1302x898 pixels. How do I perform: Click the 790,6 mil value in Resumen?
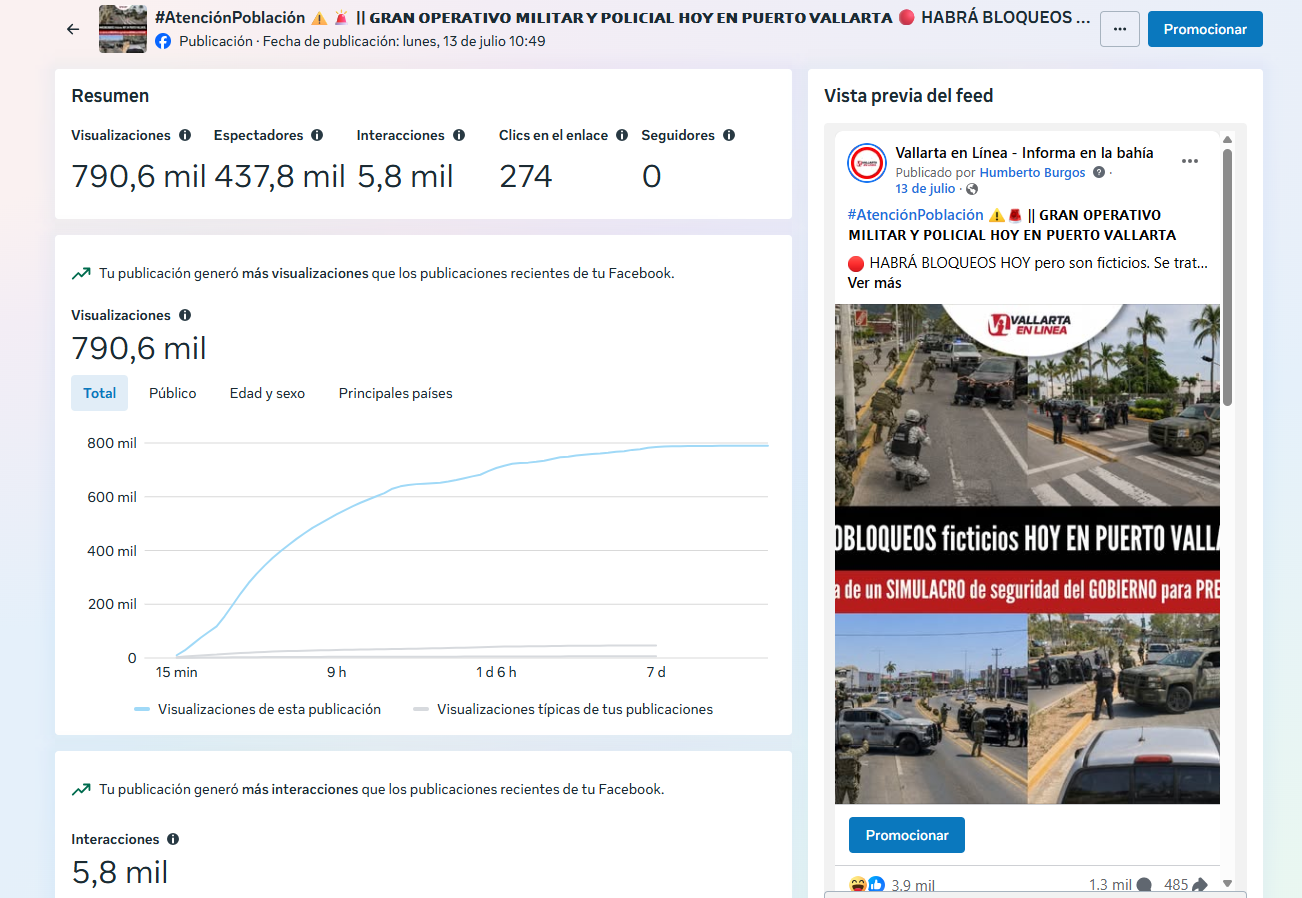(x=139, y=177)
